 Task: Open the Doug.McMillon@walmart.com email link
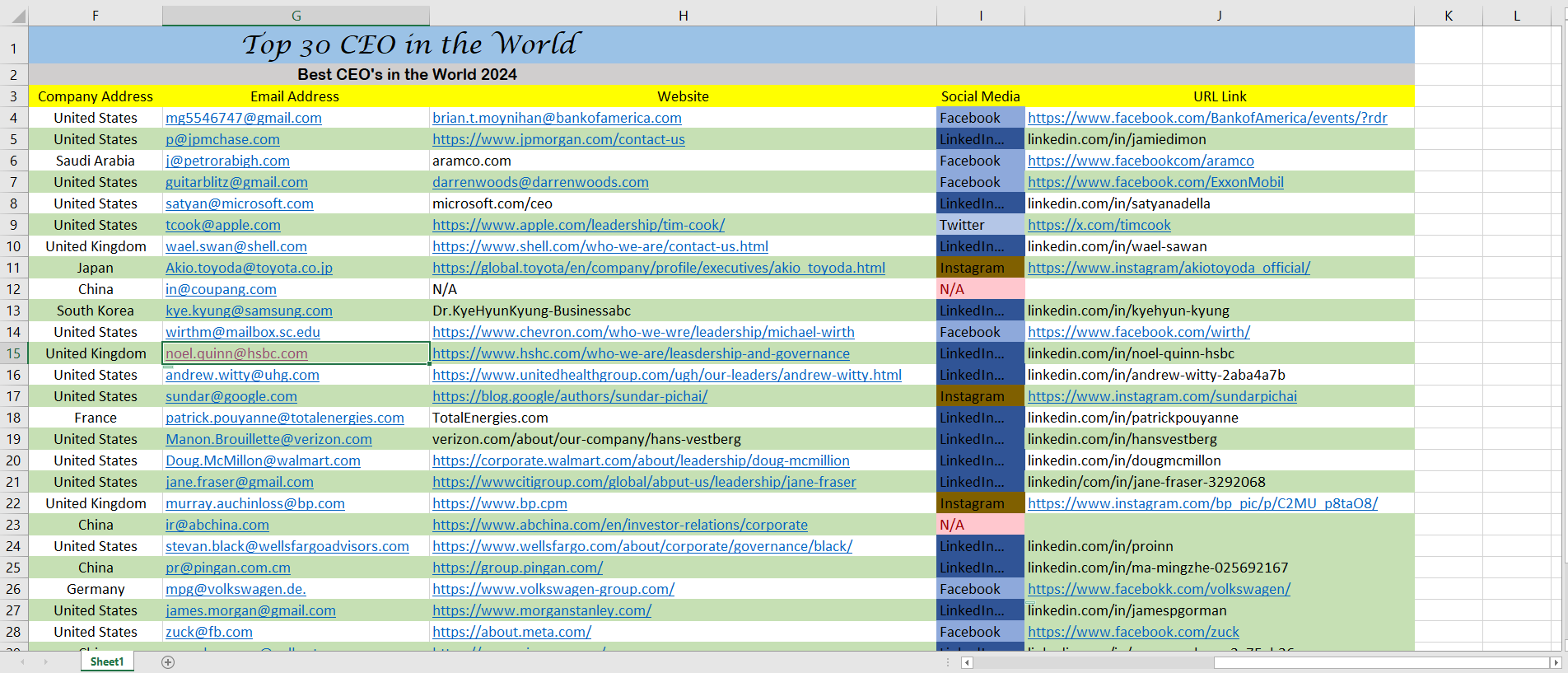263,460
